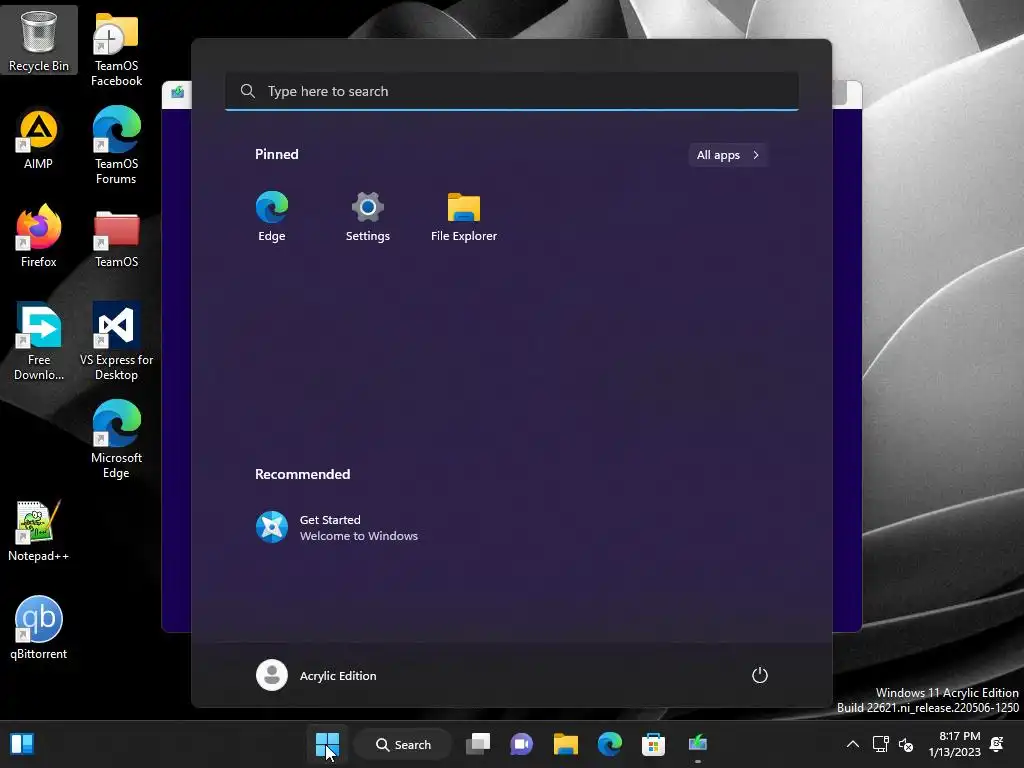
Task: Open Settings from pinned apps
Action: (x=367, y=217)
